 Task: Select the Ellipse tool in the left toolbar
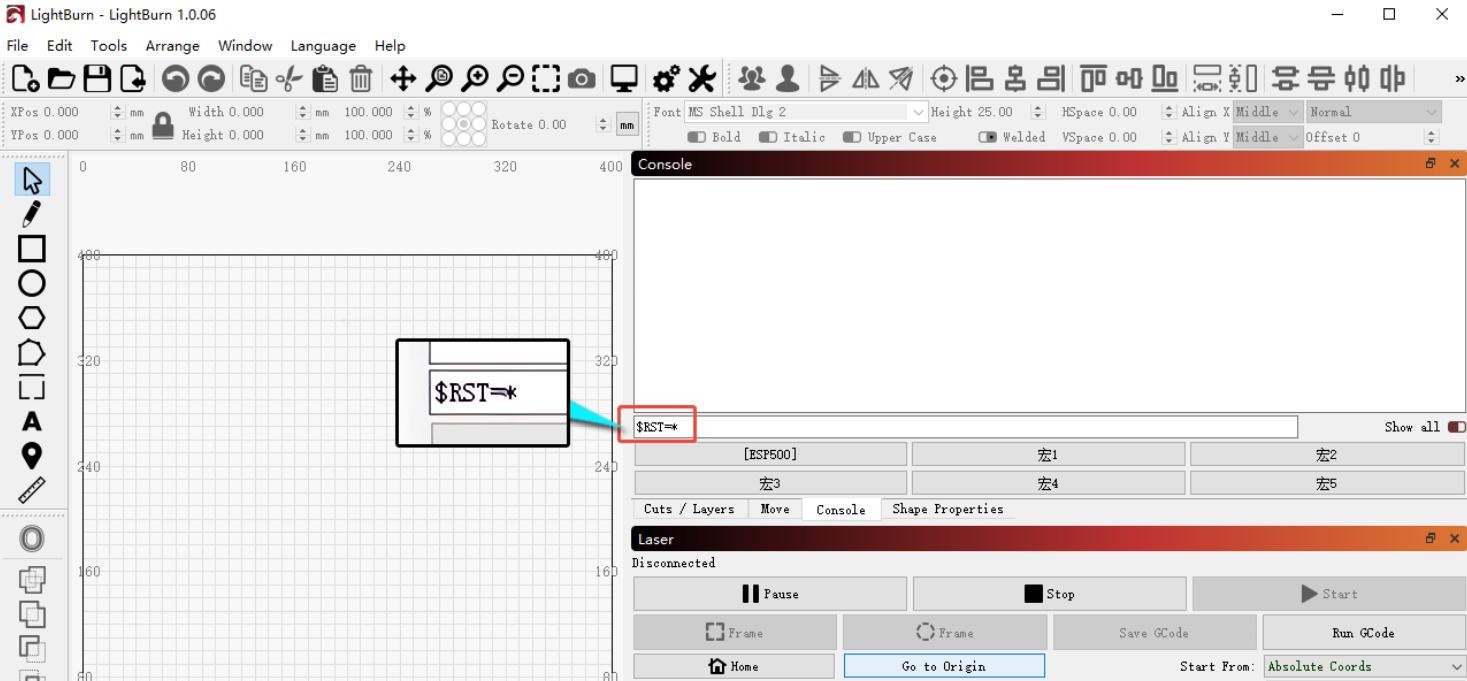pos(32,283)
